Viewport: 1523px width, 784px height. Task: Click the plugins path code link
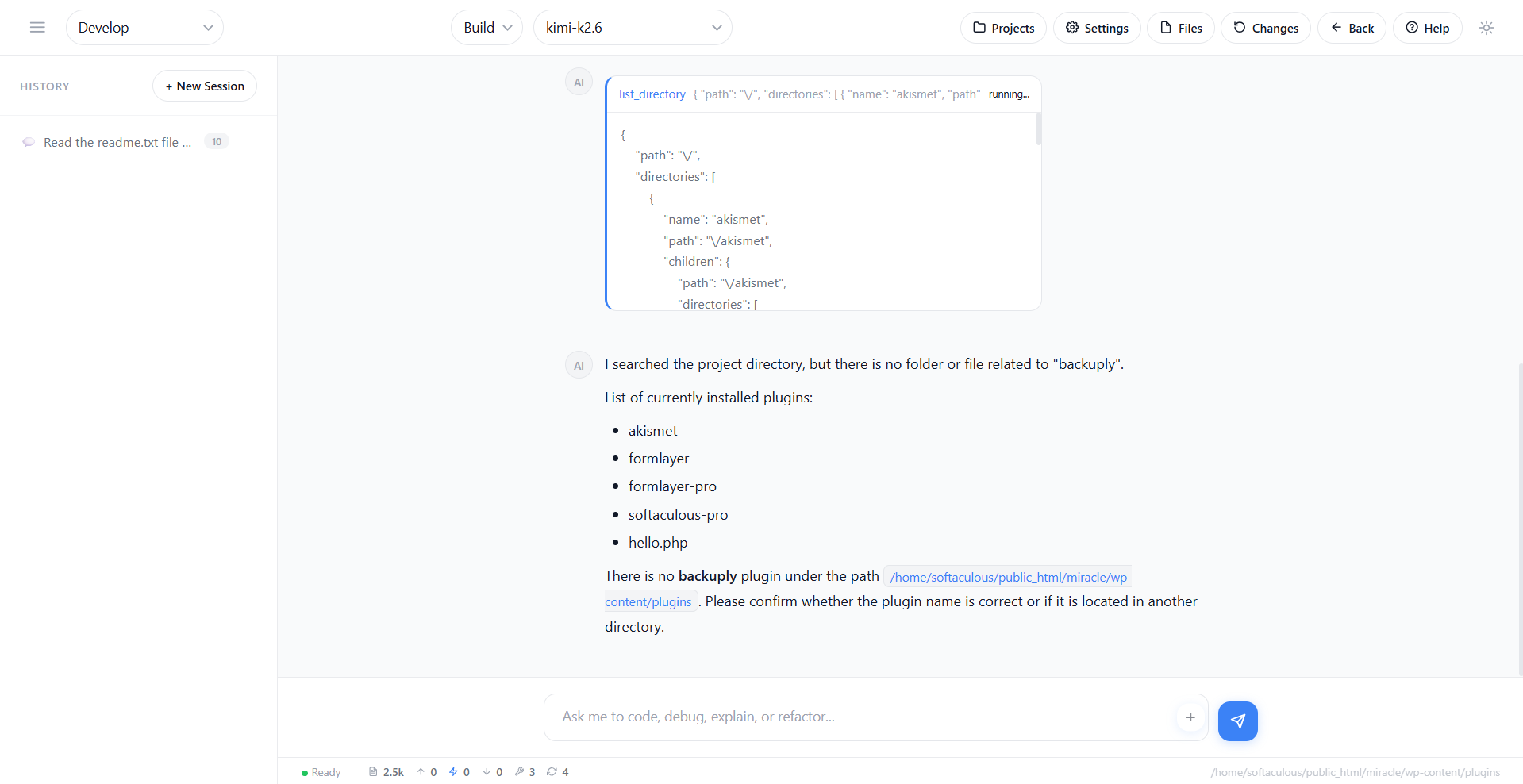(x=867, y=589)
